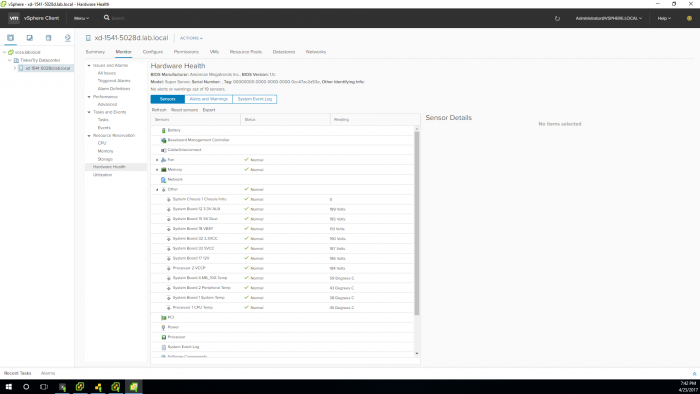
Task: Switch to the Alerts and Warnings tab
Action: click(208, 99)
